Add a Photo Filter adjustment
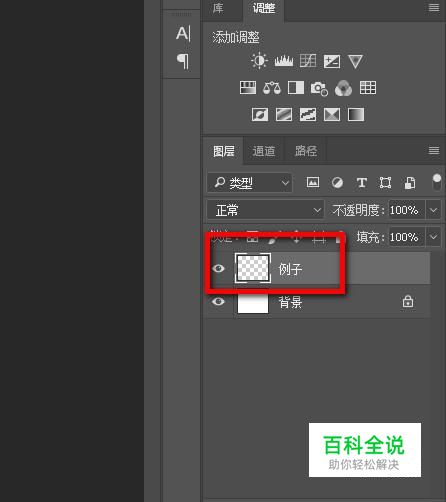446x502 pixels. 319,88
